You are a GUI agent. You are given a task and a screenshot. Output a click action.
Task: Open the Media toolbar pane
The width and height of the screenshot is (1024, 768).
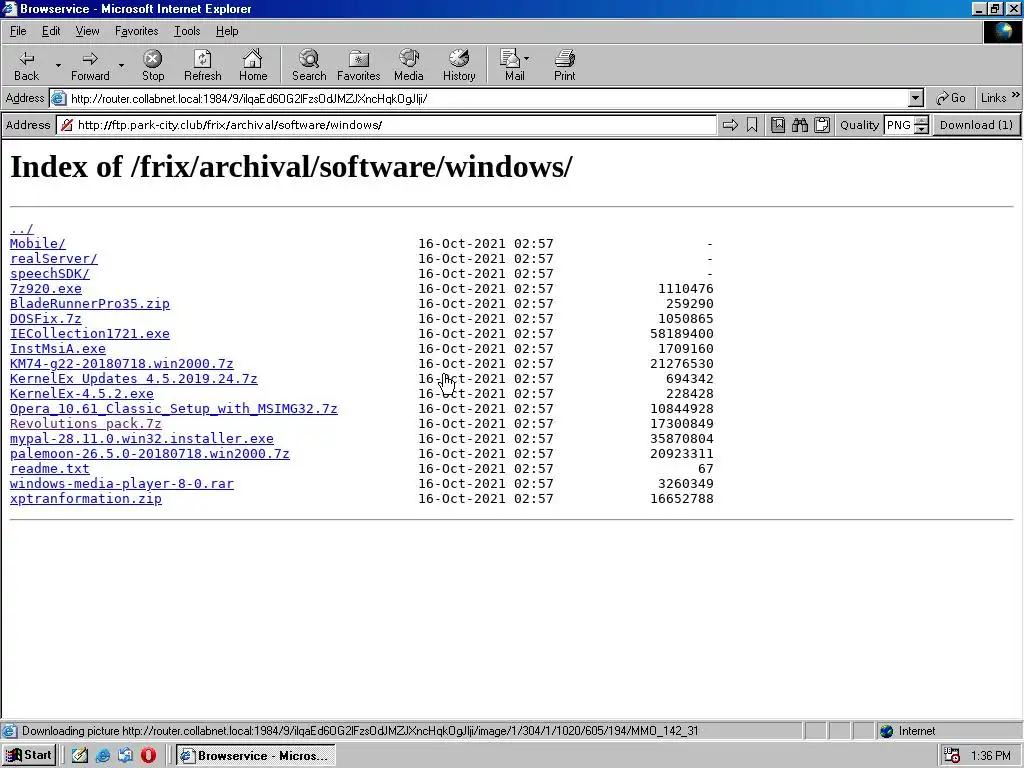point(409,65)
